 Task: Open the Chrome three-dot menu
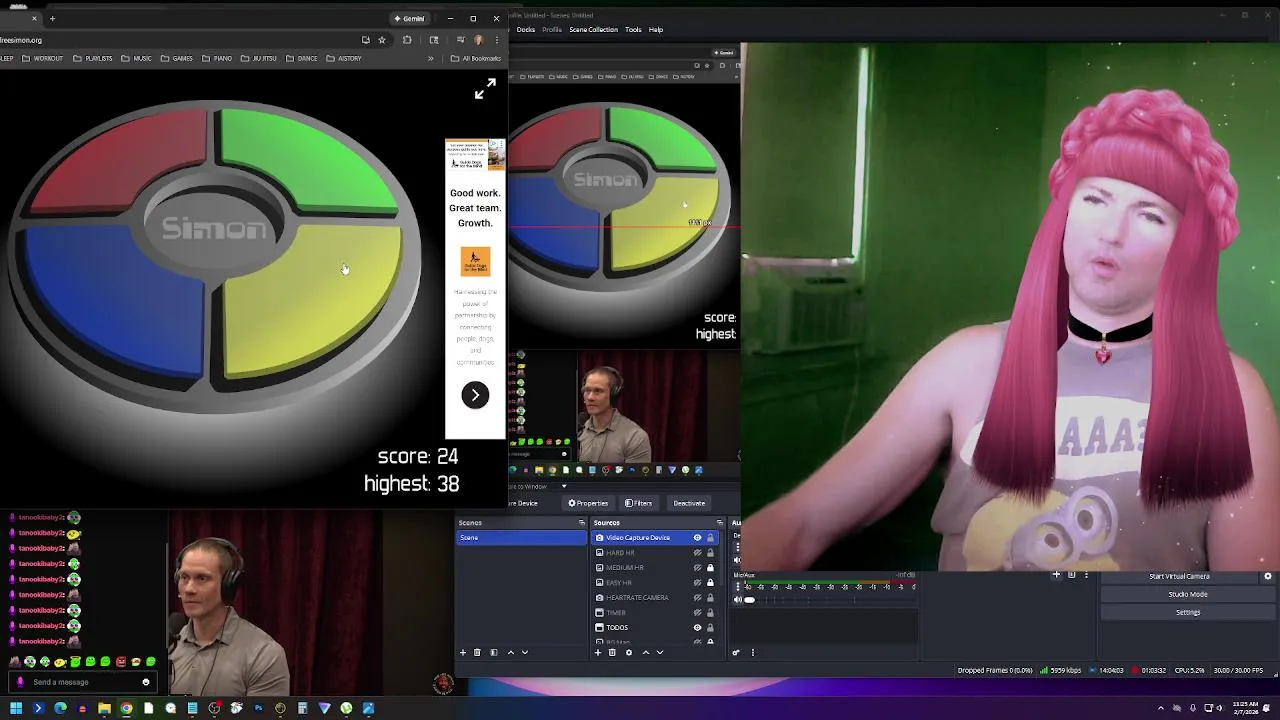click(x=497, y=40)
